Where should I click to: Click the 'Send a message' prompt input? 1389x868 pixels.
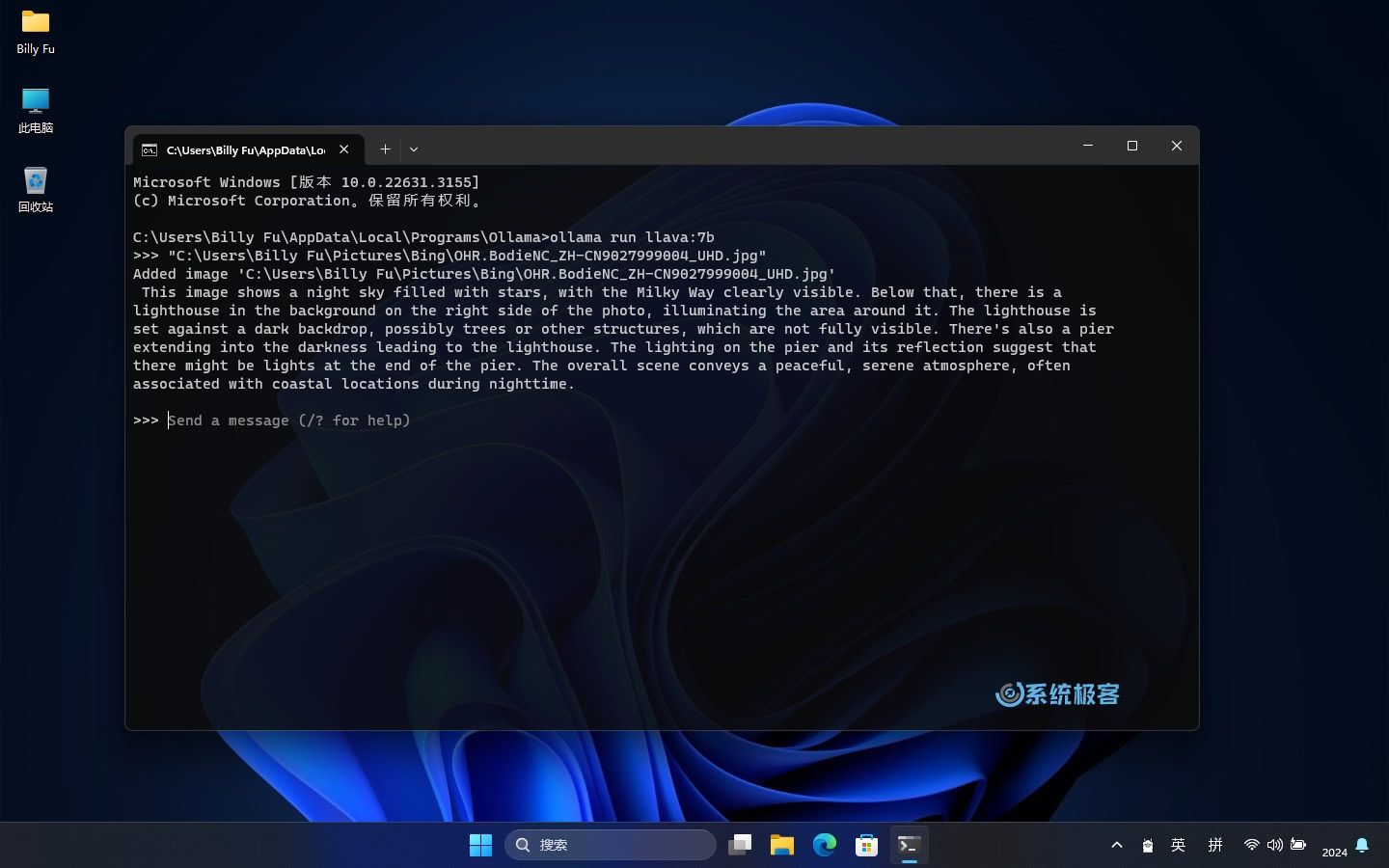coord(289,420)
